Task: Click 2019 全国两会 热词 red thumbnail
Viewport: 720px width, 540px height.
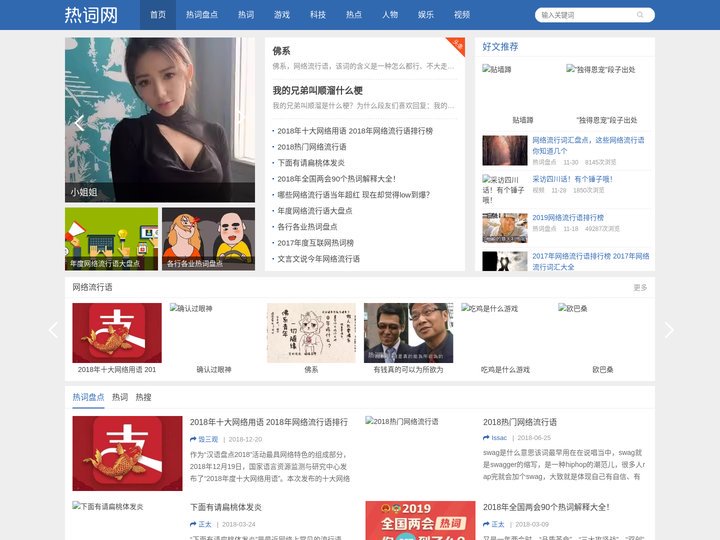Action: pos(420,520)
